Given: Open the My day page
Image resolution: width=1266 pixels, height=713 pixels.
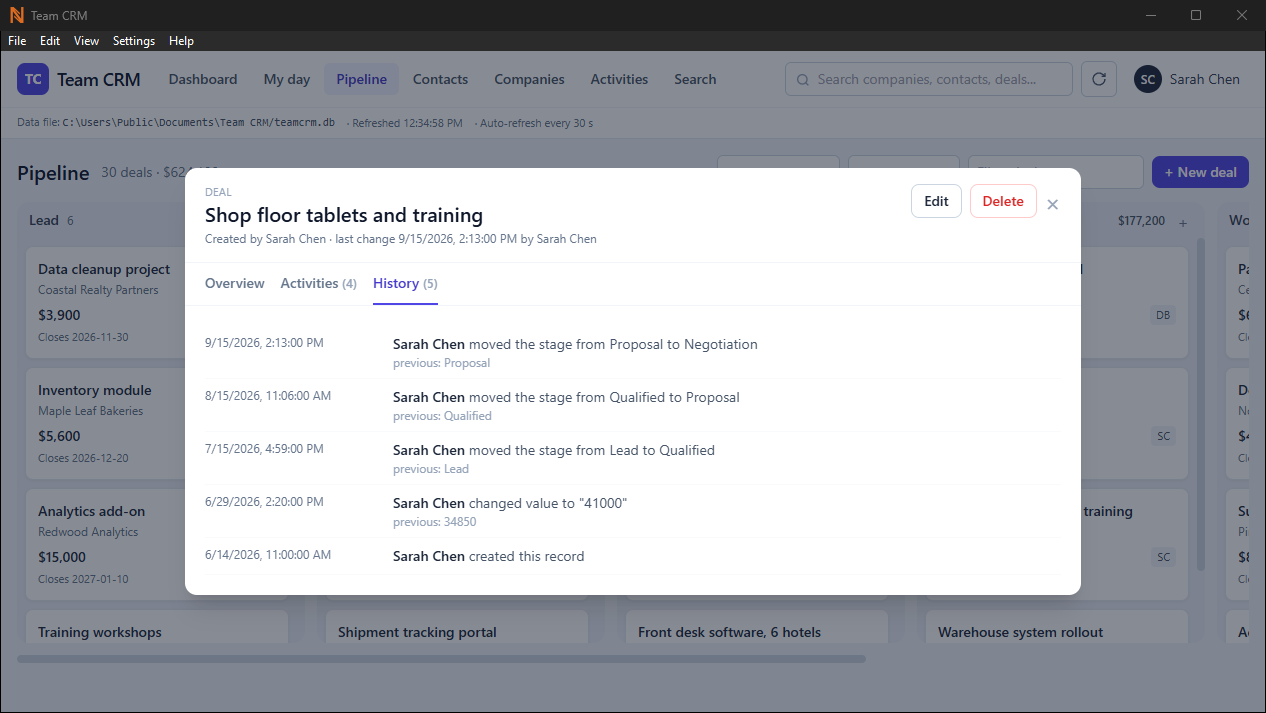Looking at the screenshot, I should 287,79.
